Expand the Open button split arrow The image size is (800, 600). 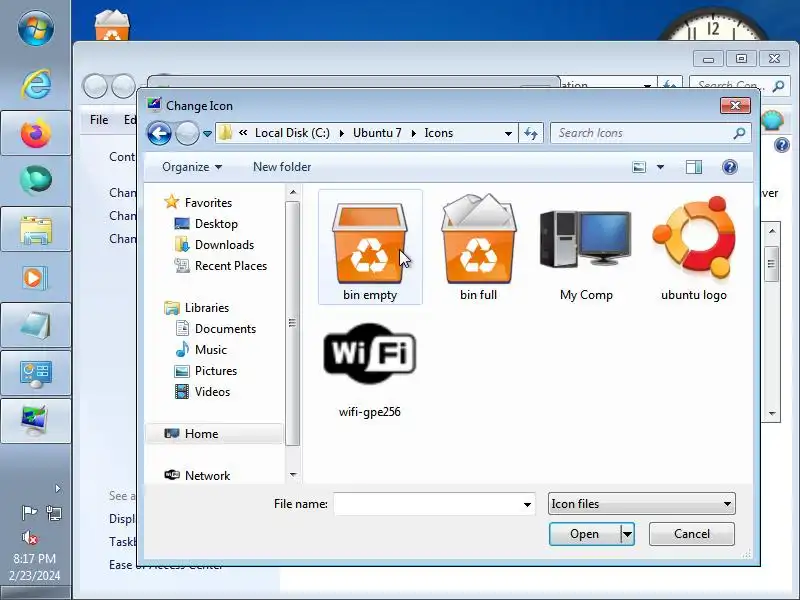[628, 534]
